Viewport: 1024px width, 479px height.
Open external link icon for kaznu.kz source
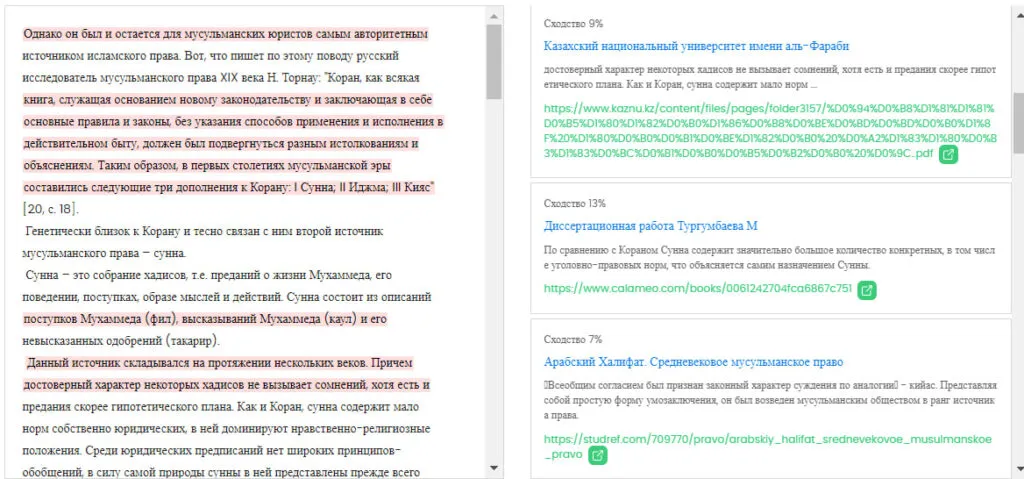coord(949,155)
